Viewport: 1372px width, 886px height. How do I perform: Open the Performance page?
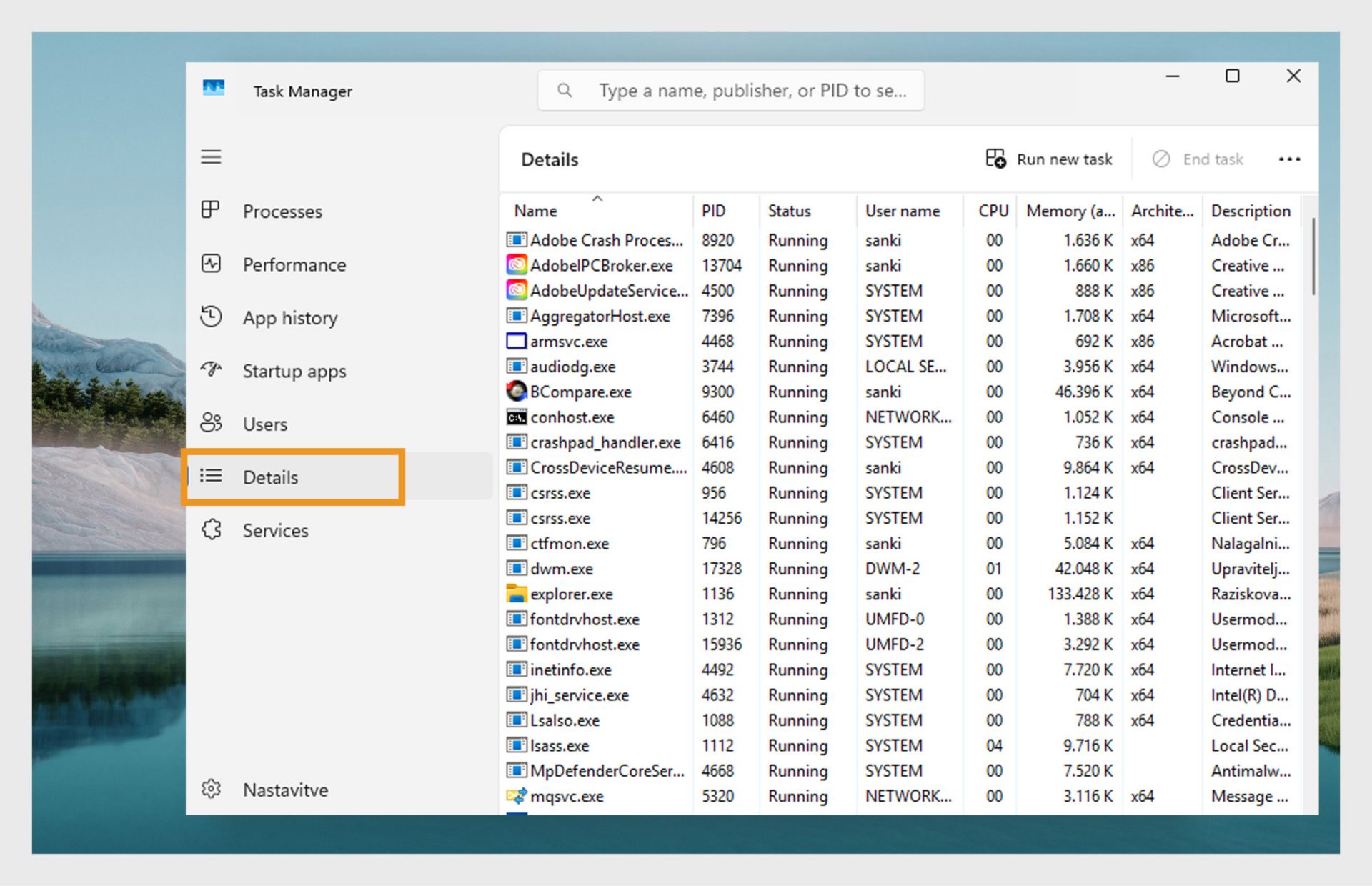[x=294, y=264]
